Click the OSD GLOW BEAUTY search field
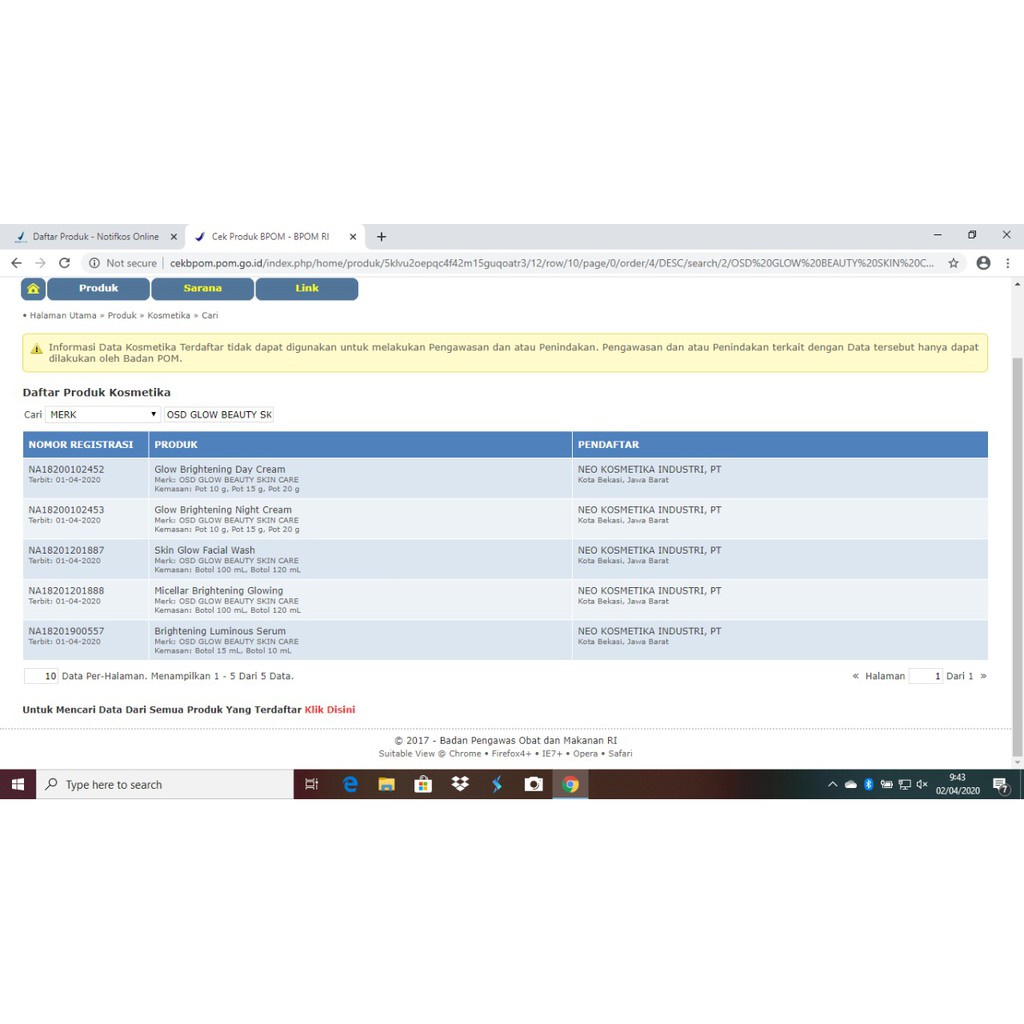The width and height of the screenshot is (1024, 1024). (x=219, y=415)
